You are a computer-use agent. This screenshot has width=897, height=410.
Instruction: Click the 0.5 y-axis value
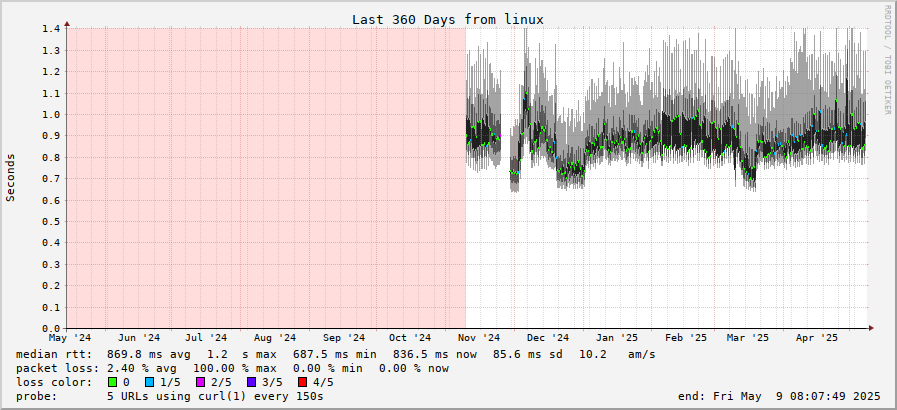coord(51,221)
